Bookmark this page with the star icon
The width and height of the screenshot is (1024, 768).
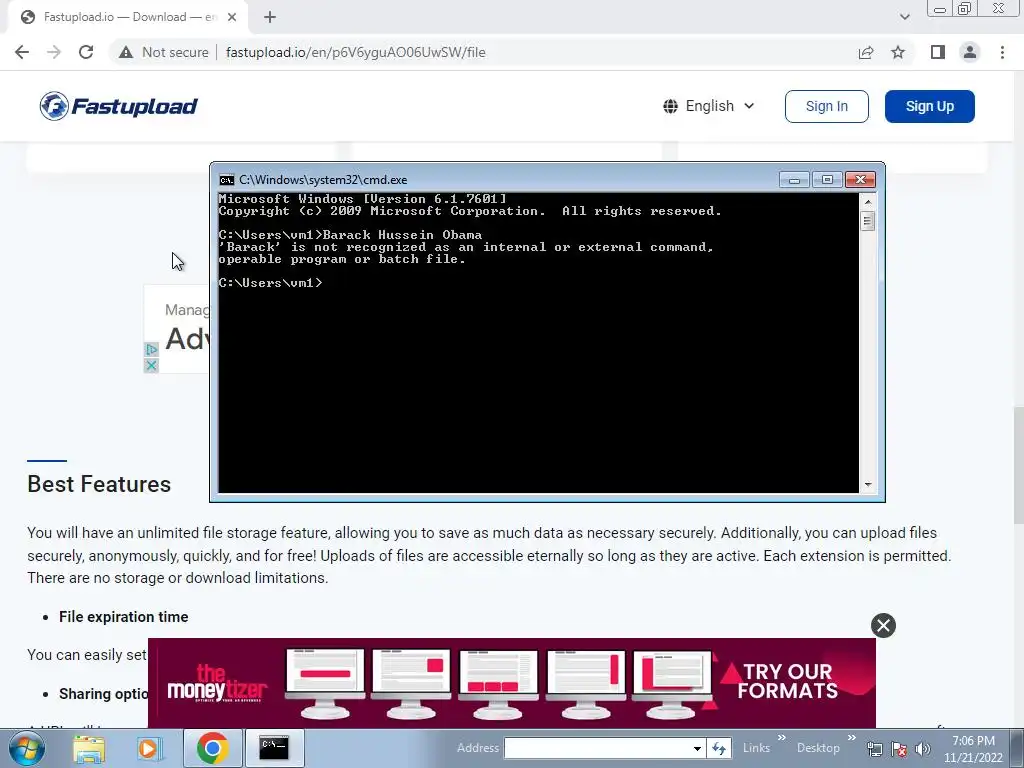[898, 52]
